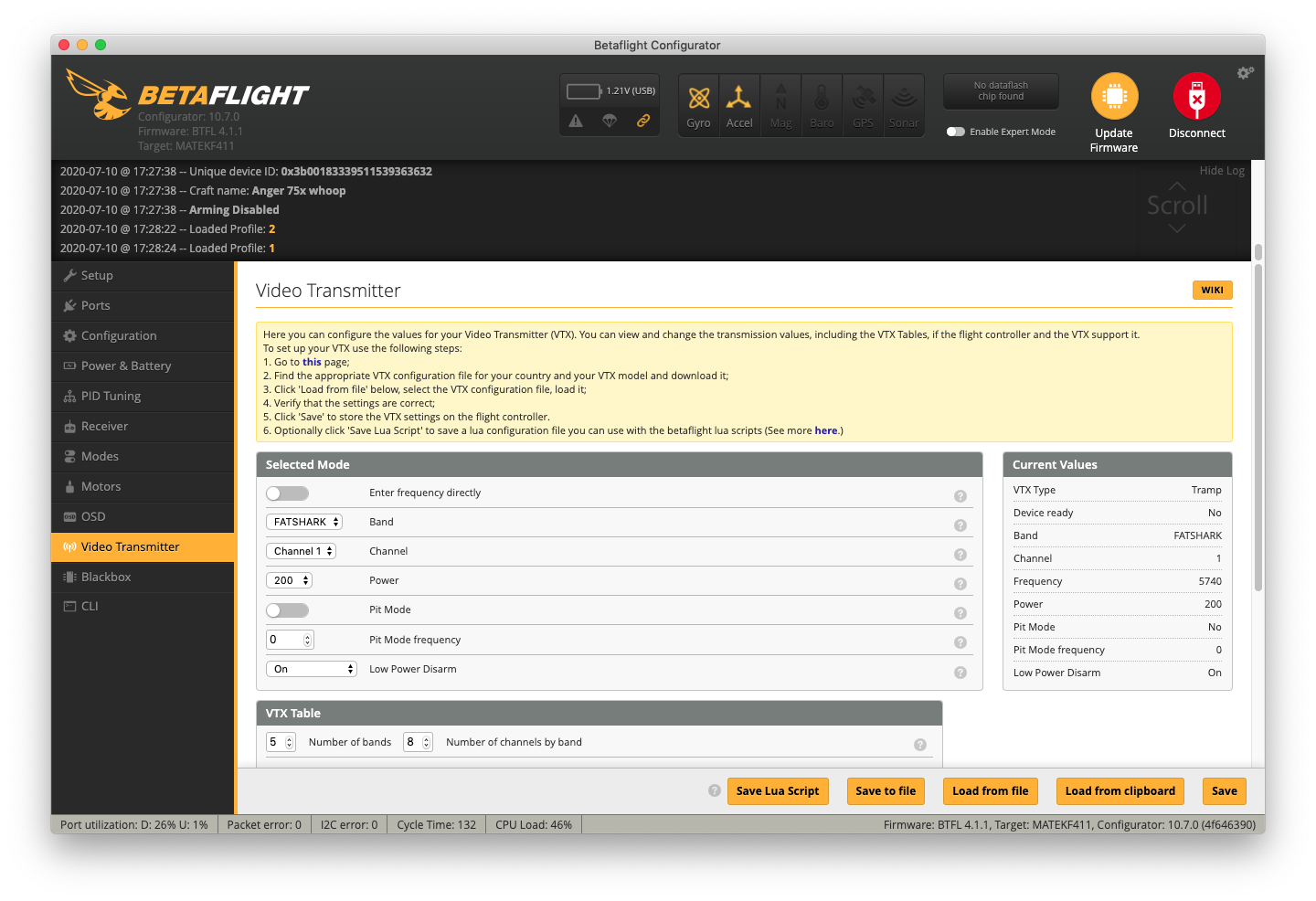The image size is (1316, 901).
Task: Open help for Band setting
Action: pos(960,525)
